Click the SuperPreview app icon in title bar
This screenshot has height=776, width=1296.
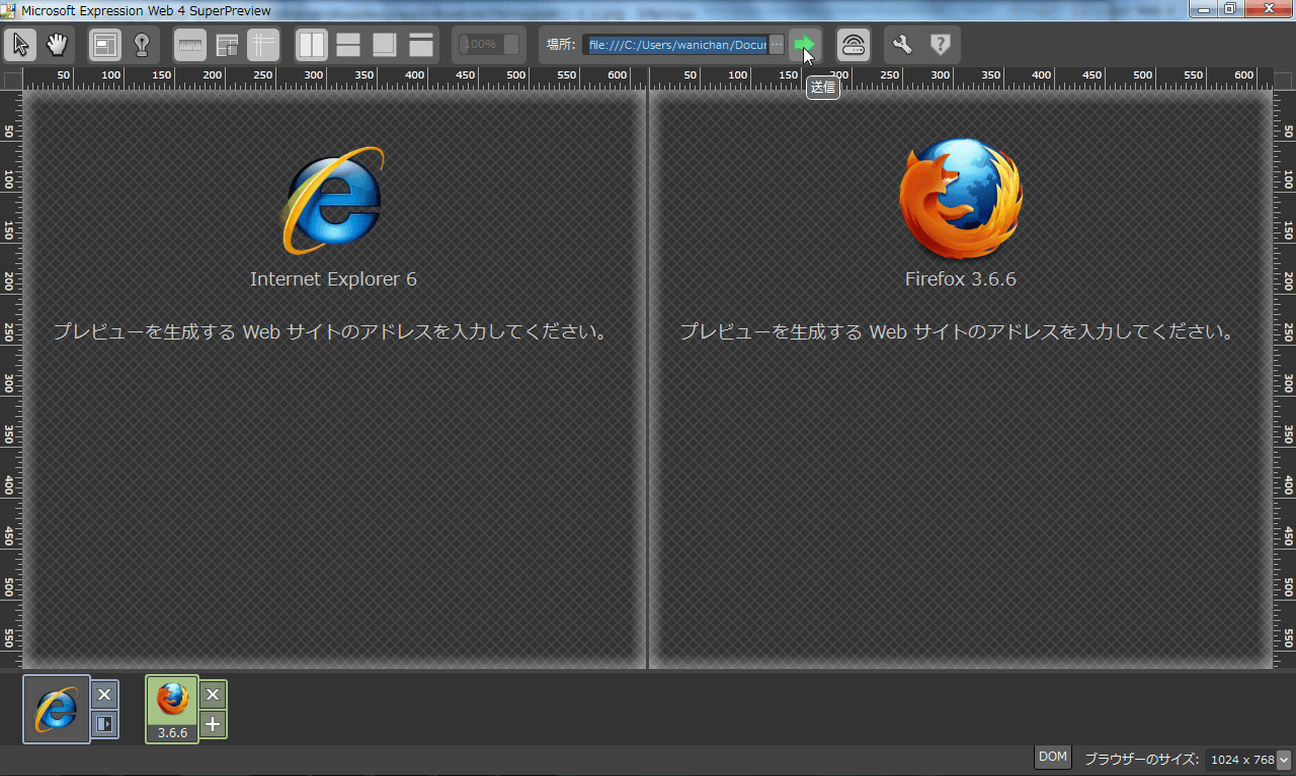(9, 10)
